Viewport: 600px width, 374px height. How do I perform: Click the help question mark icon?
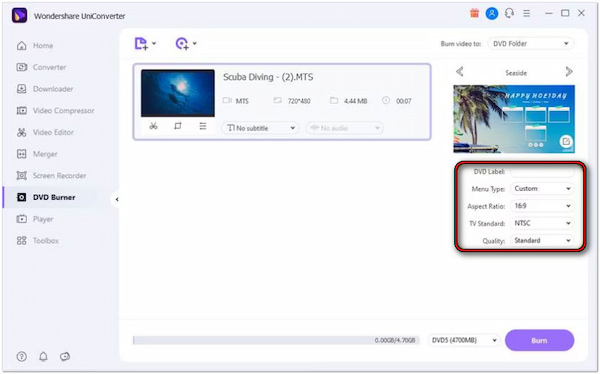pyautogui.click(x=22, y=357)
